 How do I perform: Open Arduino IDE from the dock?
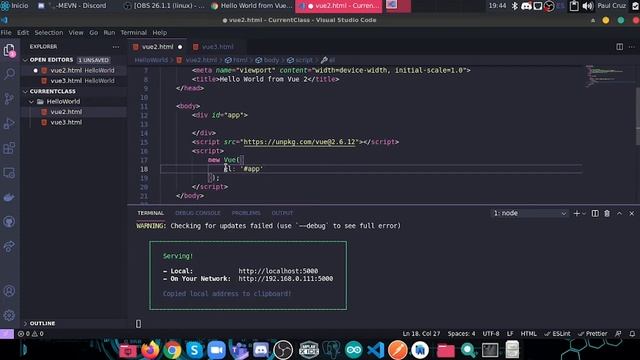point(353,350)
